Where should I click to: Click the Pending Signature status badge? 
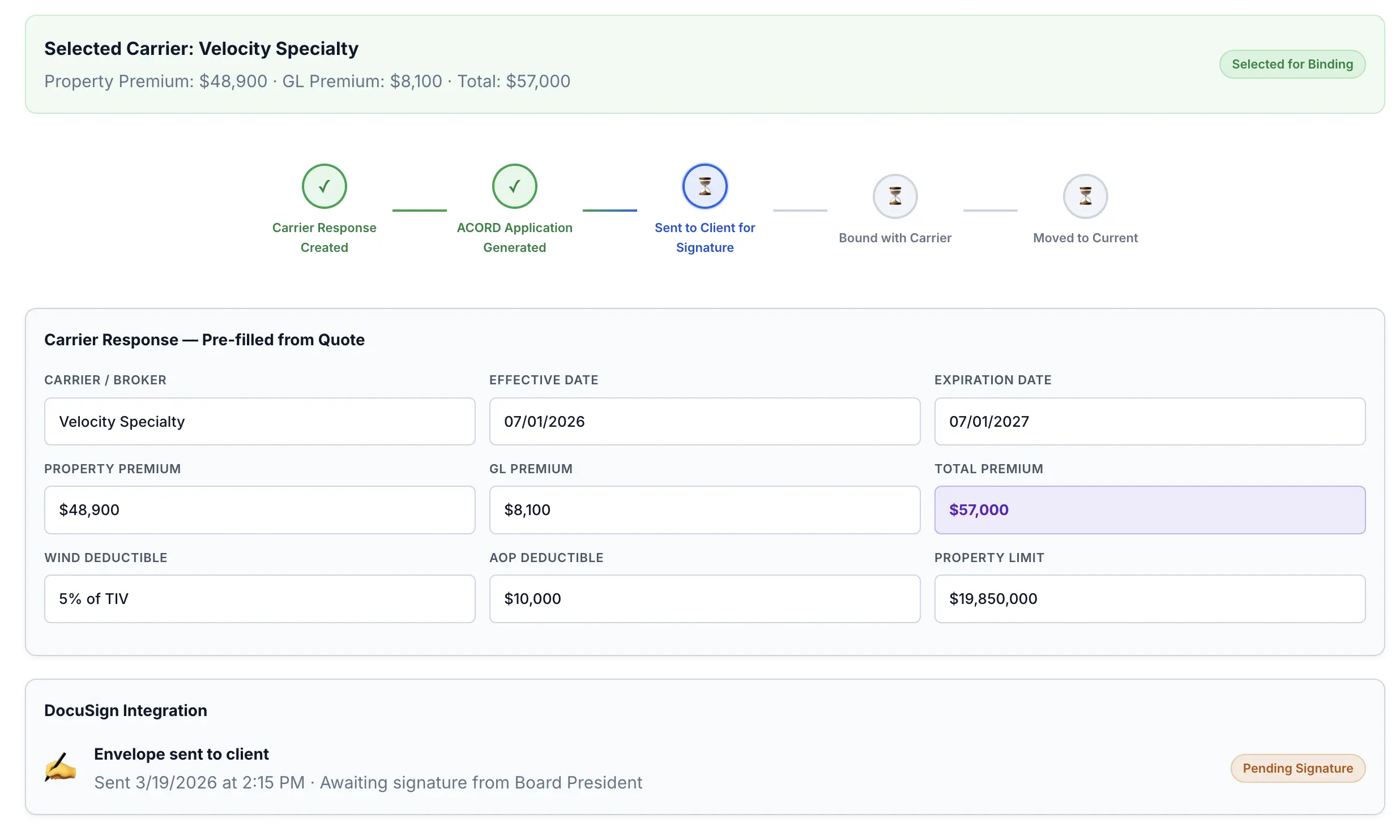(1297, 768)
